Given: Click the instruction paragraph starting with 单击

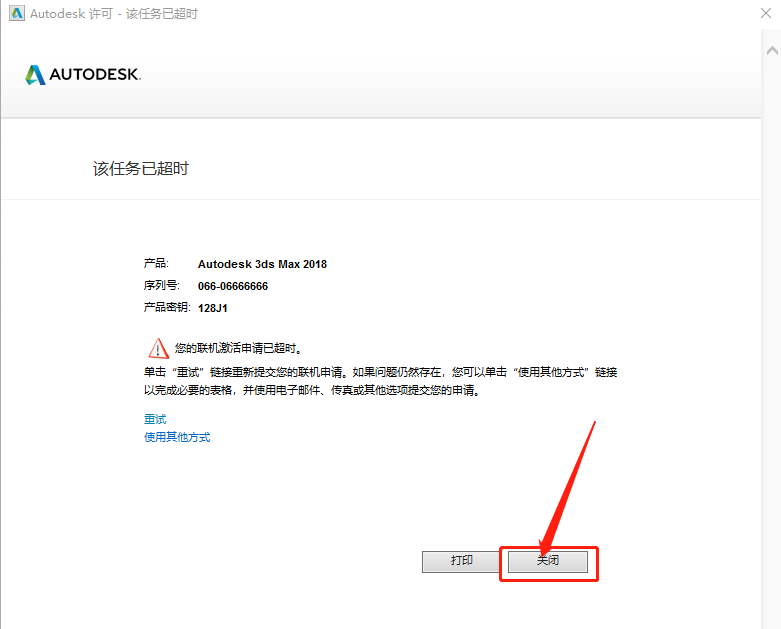Looking at the screenshot, I should [381, 381].
